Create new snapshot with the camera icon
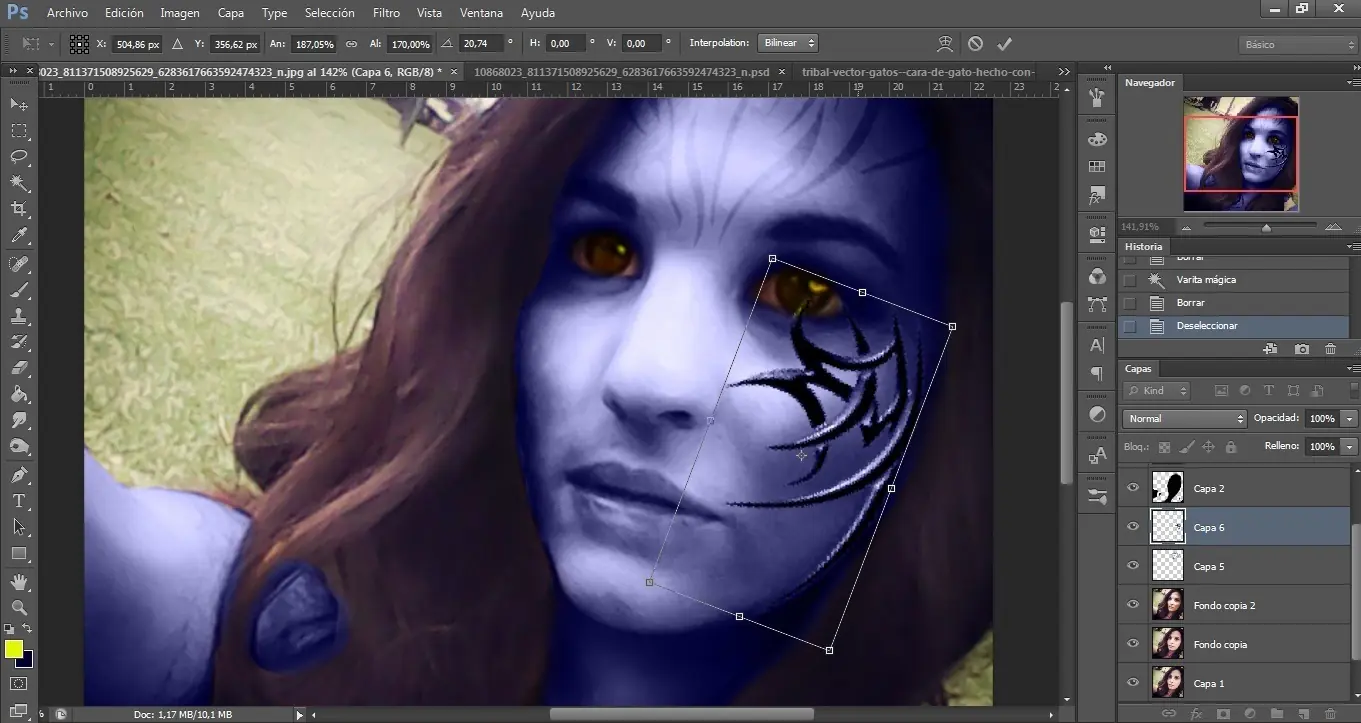1361x723 pixels. 1301,349
